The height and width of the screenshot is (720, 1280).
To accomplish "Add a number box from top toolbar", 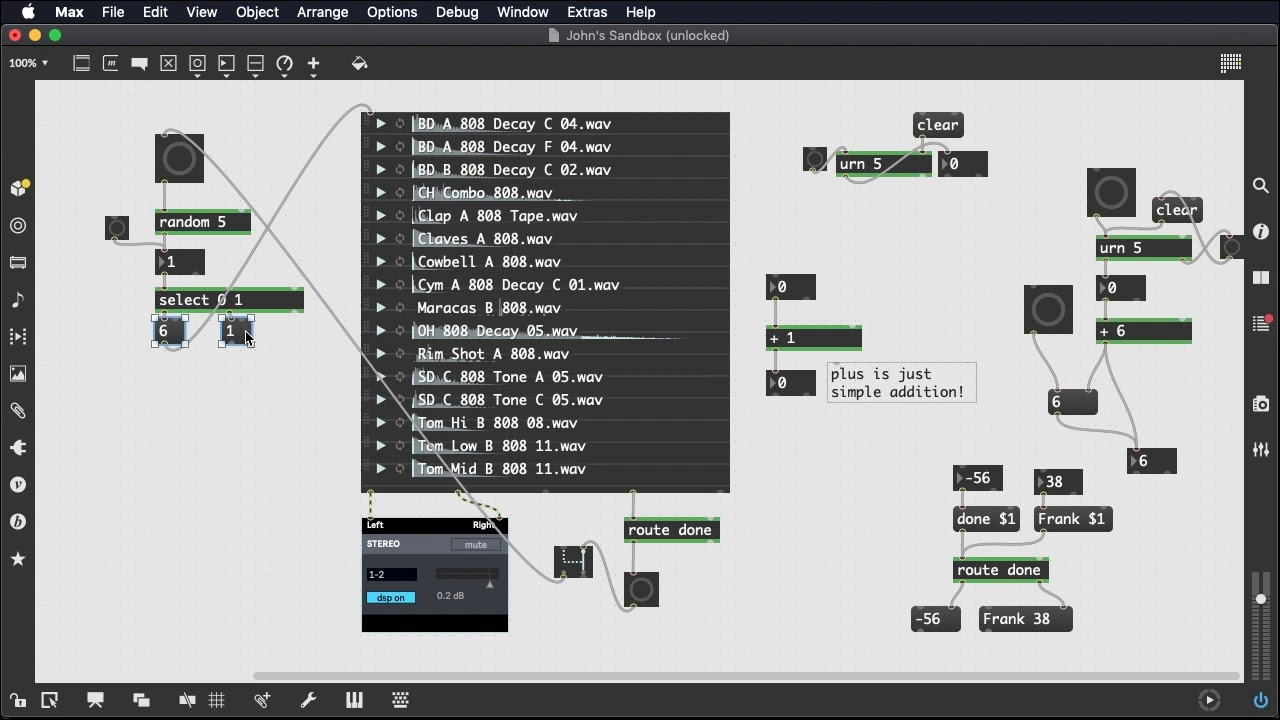I will tap(227, 63).
